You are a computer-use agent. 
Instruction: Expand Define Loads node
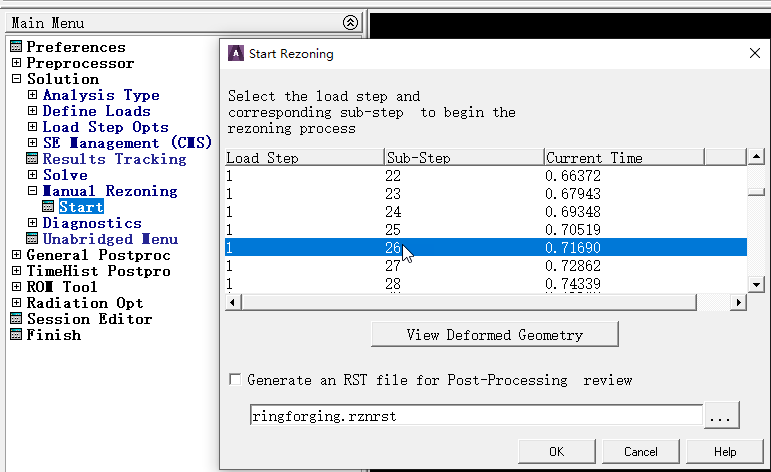(x=32, y=111)
